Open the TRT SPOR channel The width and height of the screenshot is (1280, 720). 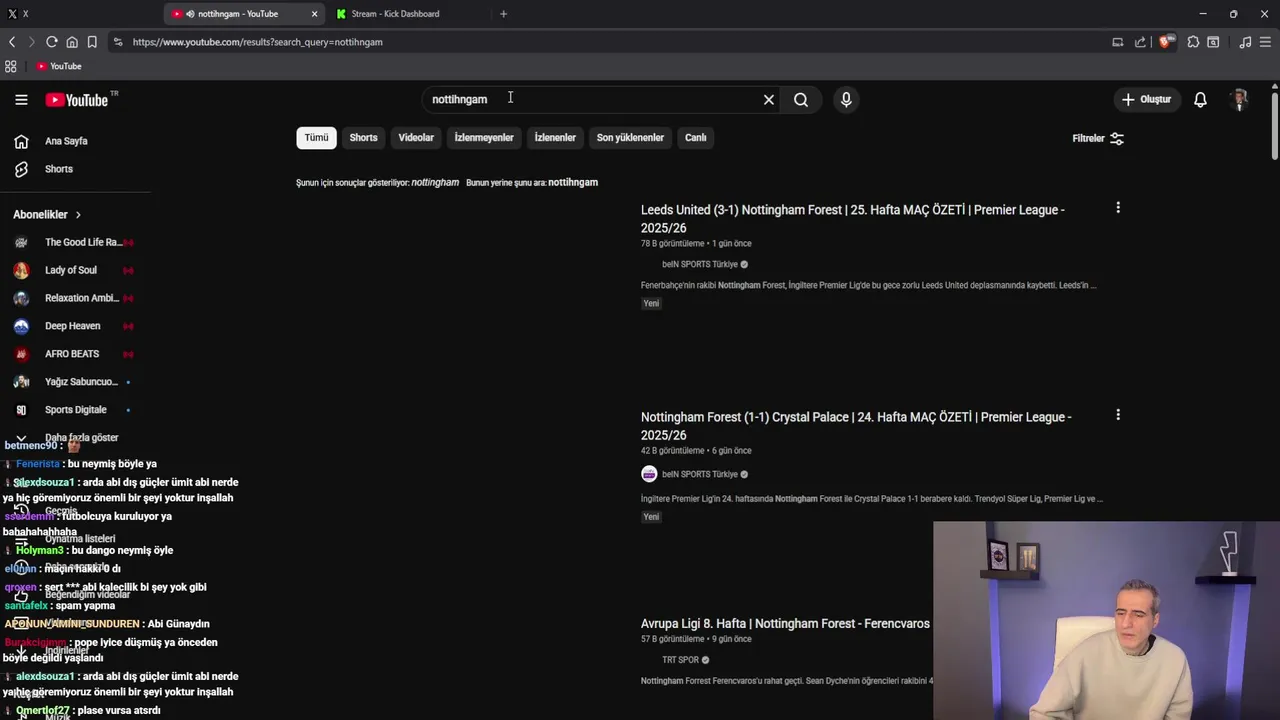point(681,660)
